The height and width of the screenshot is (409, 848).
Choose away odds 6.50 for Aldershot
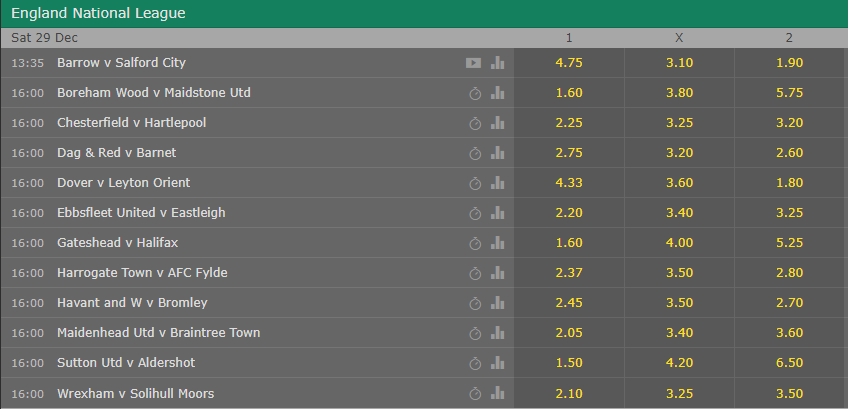(789, 362)
